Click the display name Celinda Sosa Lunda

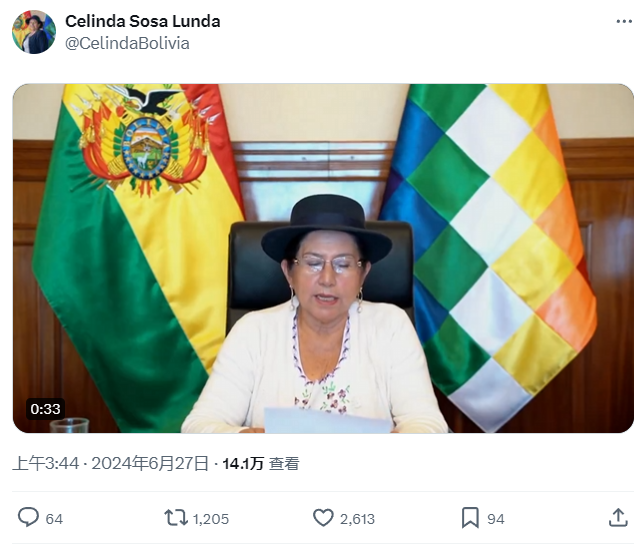tap(143, 21)
